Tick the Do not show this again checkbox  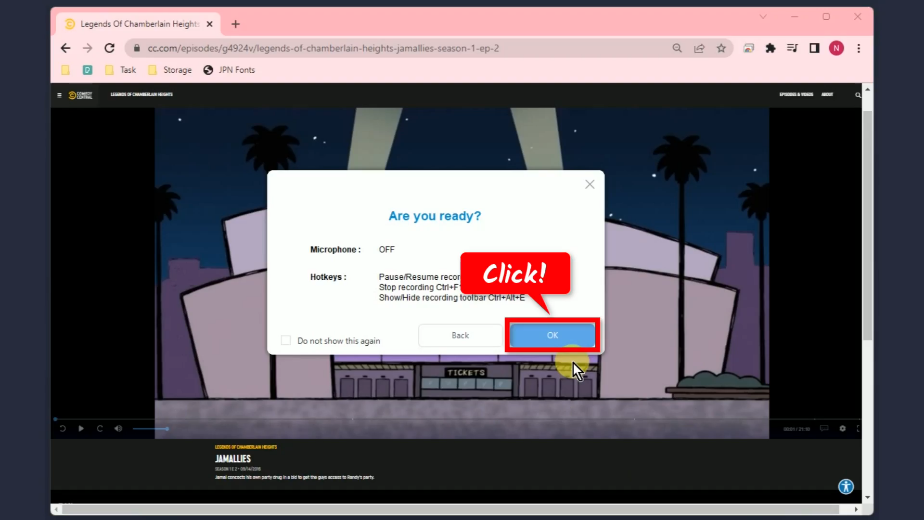(286, 340)
